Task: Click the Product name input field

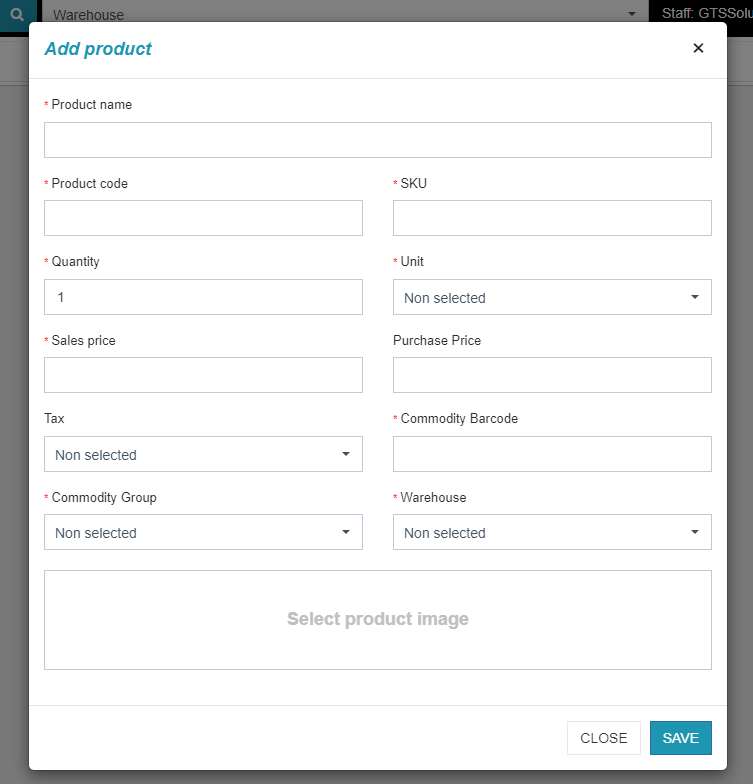Action: click(378, 140)
